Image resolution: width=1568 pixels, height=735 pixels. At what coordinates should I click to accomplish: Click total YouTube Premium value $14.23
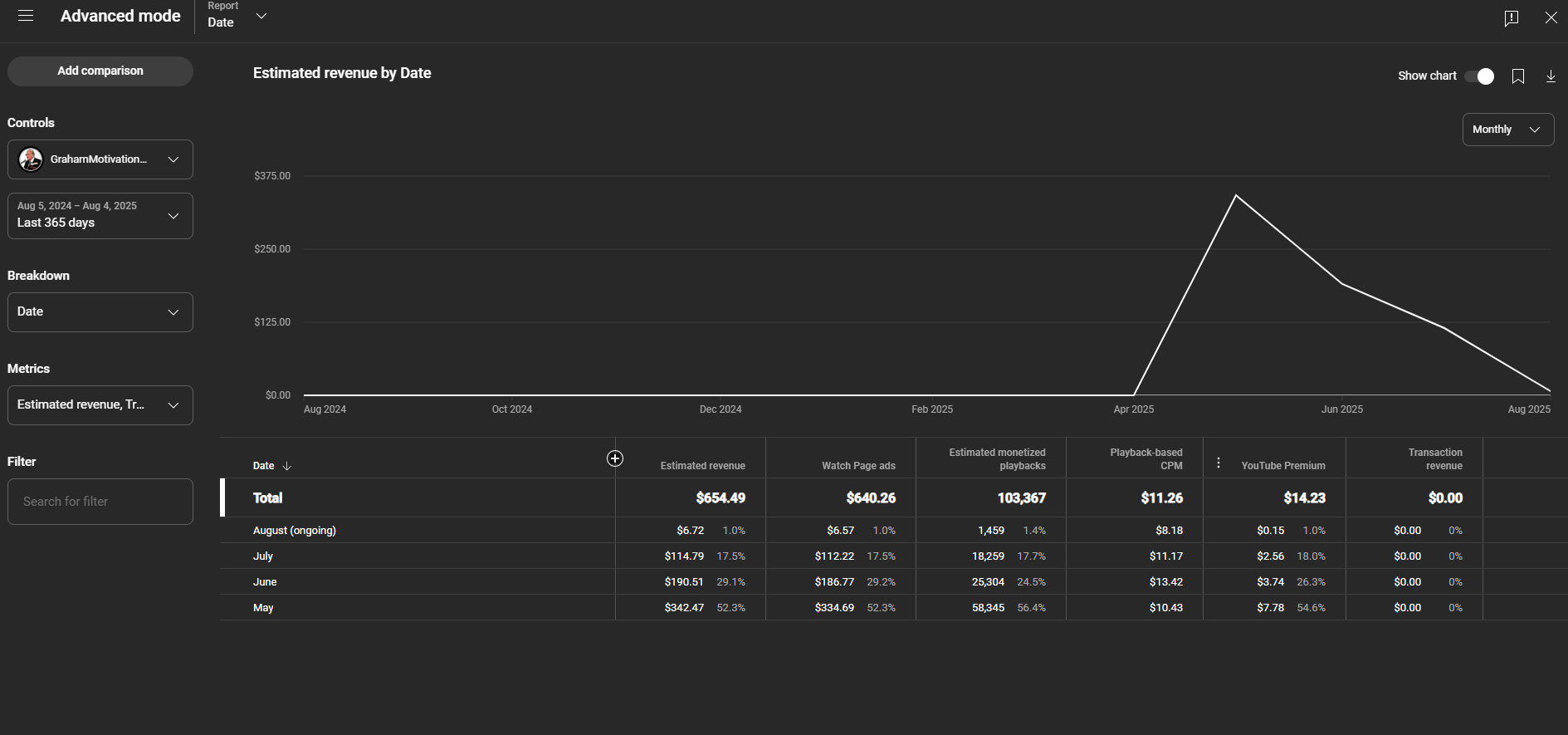pos(1304,498)
